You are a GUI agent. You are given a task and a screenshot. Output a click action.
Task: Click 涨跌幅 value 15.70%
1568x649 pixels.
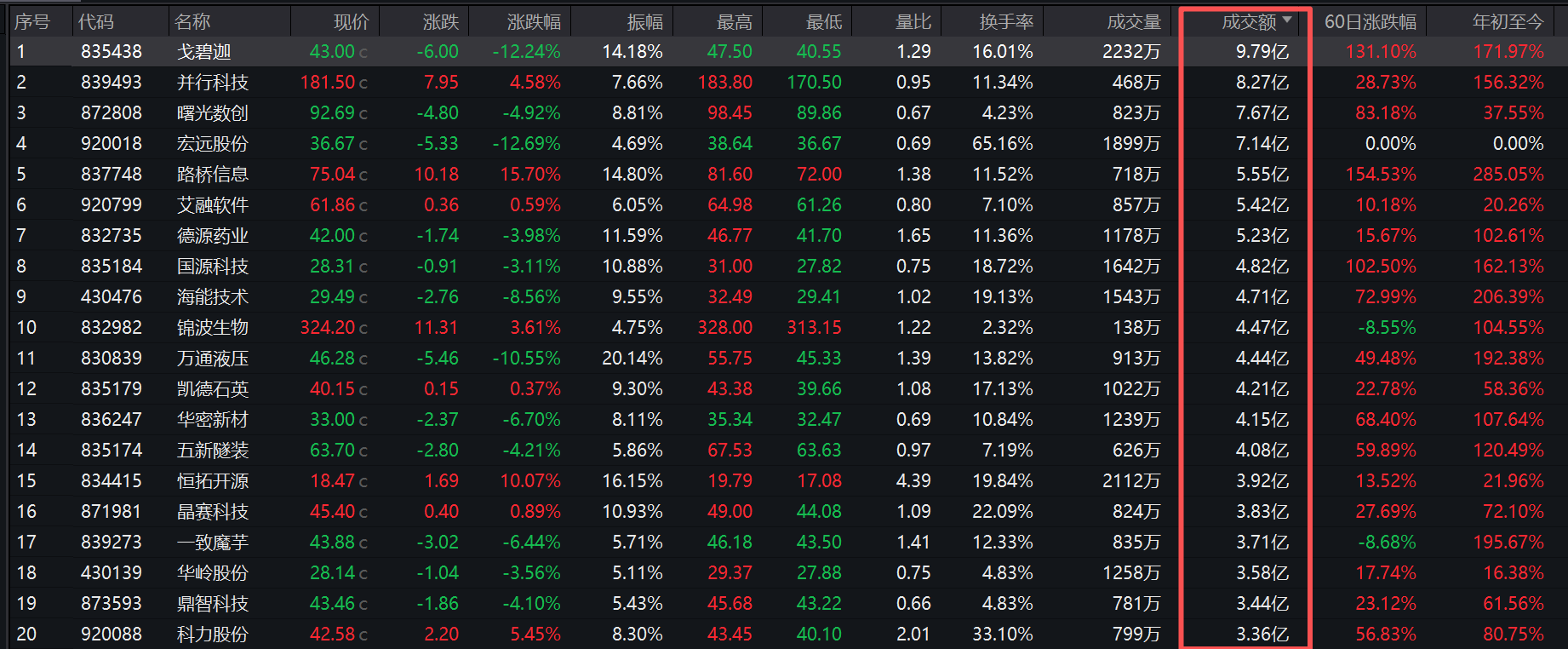[x=530, y=175]
